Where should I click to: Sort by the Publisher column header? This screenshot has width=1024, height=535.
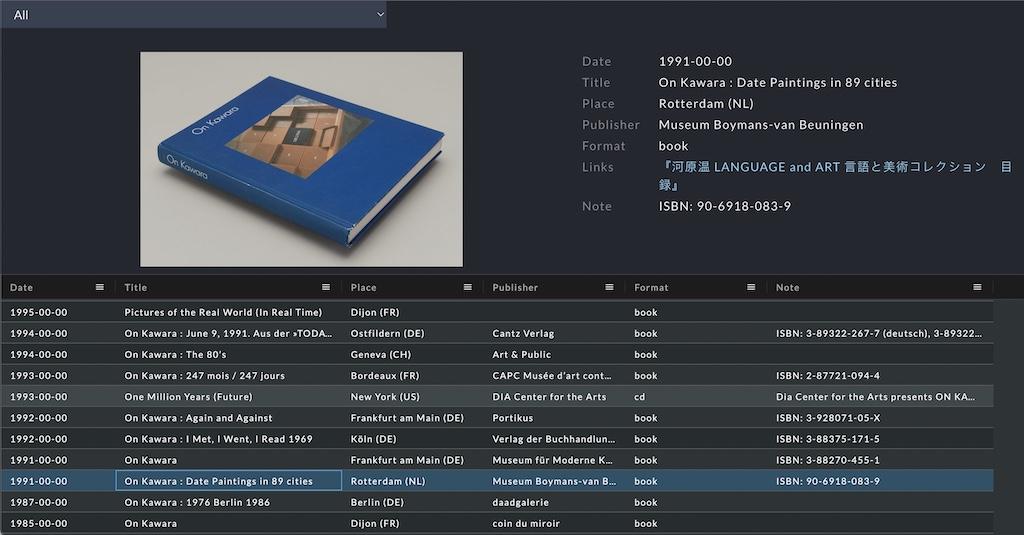pyautogui.click(x=515, y=288)
